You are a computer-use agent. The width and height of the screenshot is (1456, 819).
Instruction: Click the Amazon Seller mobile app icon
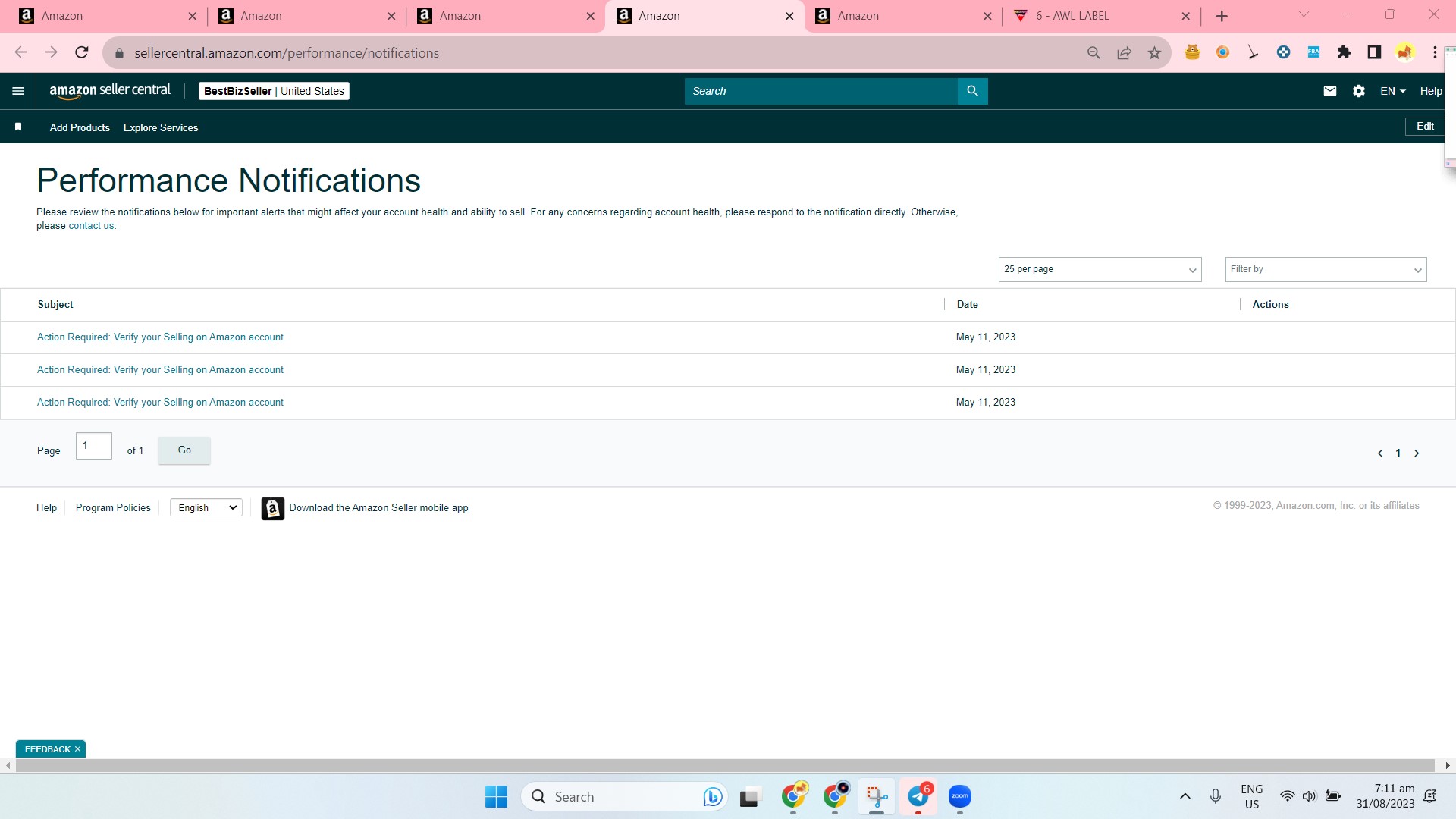[273, 508]
